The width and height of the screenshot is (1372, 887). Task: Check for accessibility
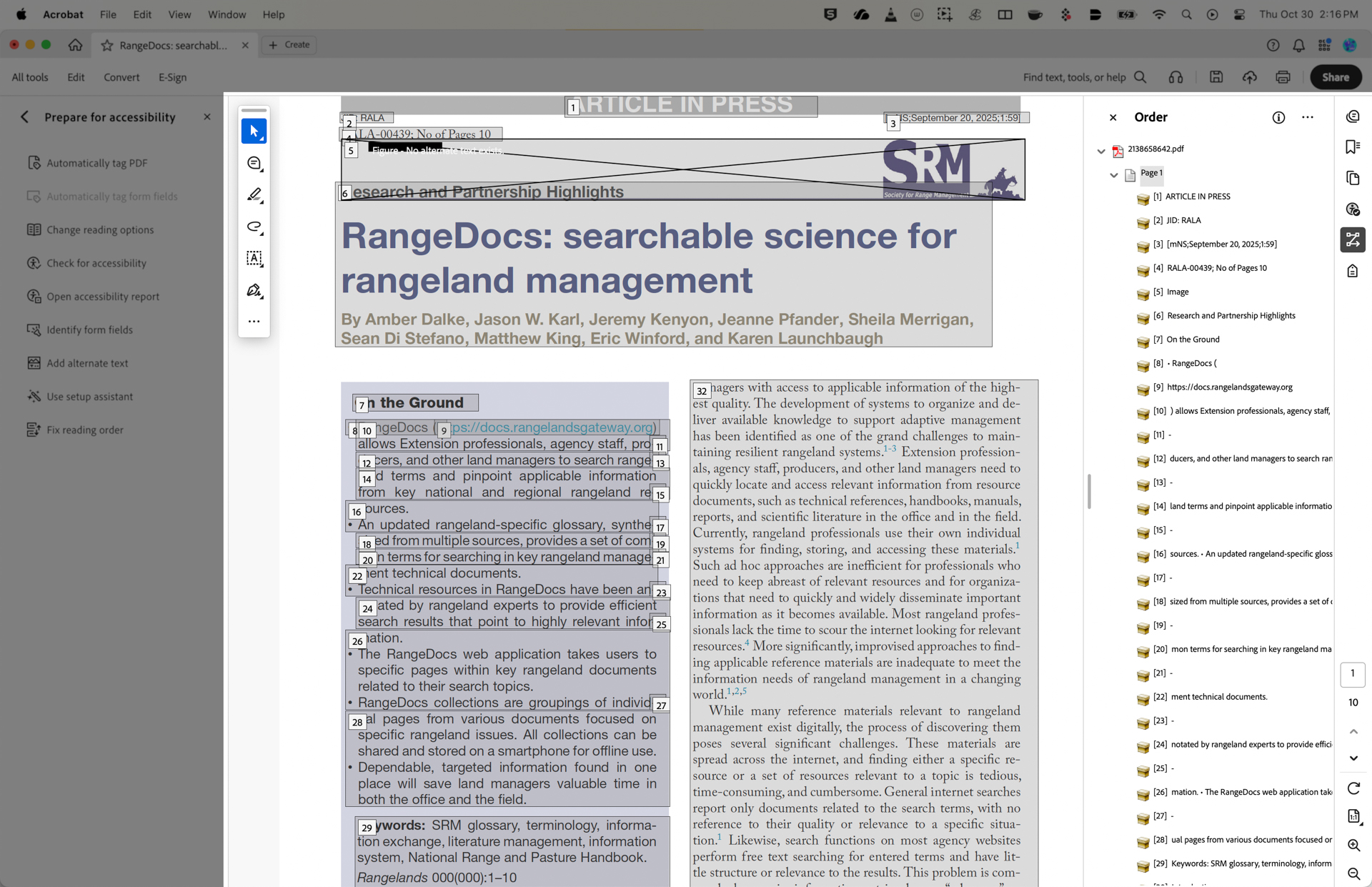coord(95,263)
